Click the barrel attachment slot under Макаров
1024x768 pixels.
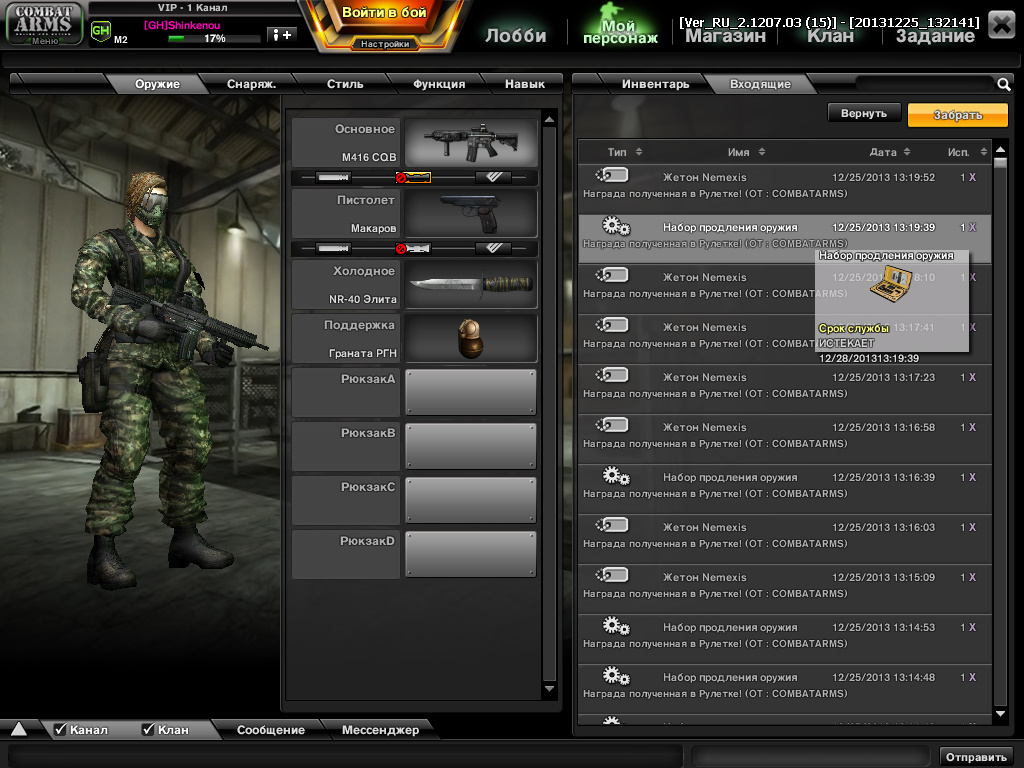point(333,248)
